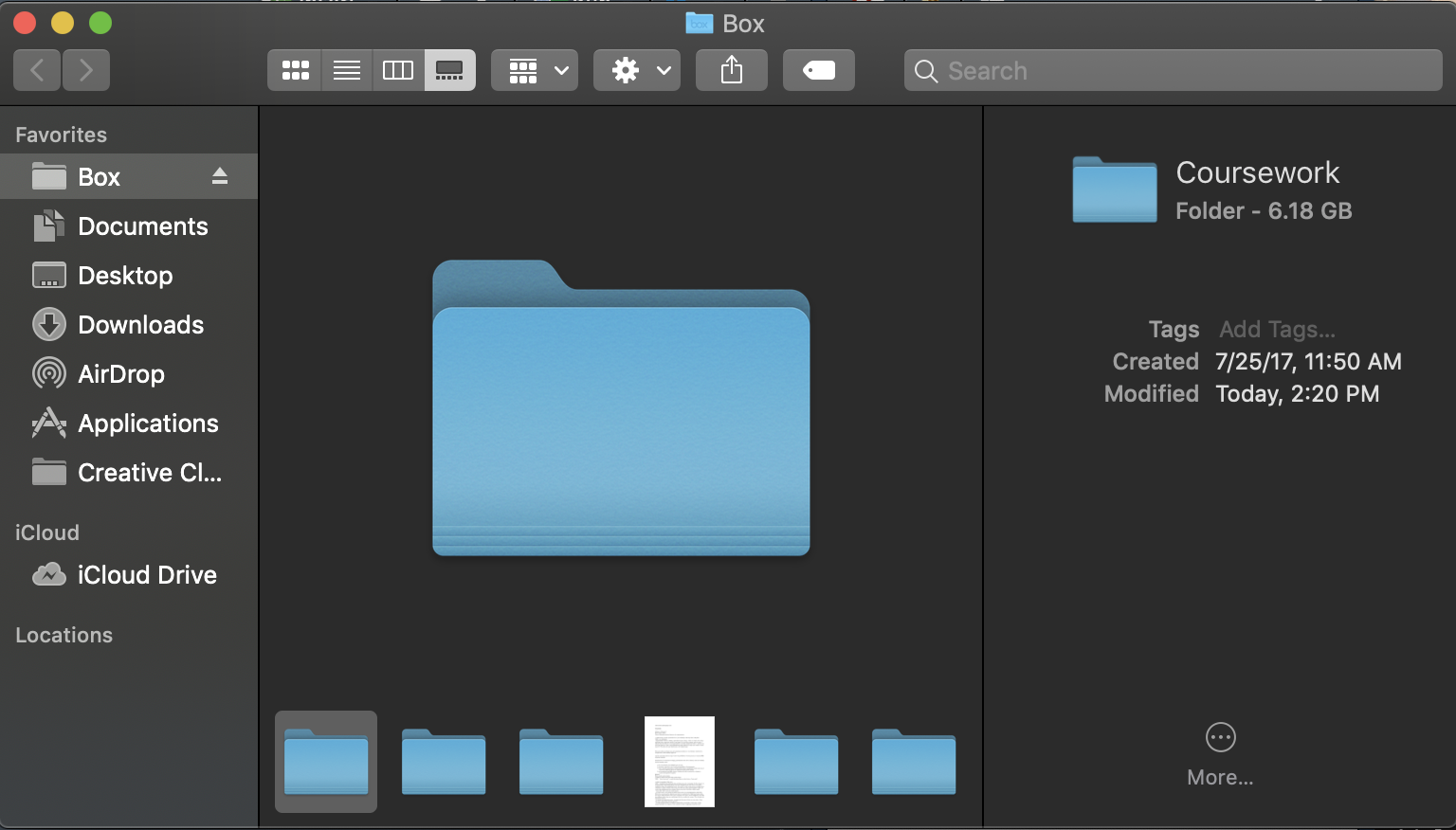Go back with the left arrow
This screenshot has width=1456, height=830.
point(38,70)
